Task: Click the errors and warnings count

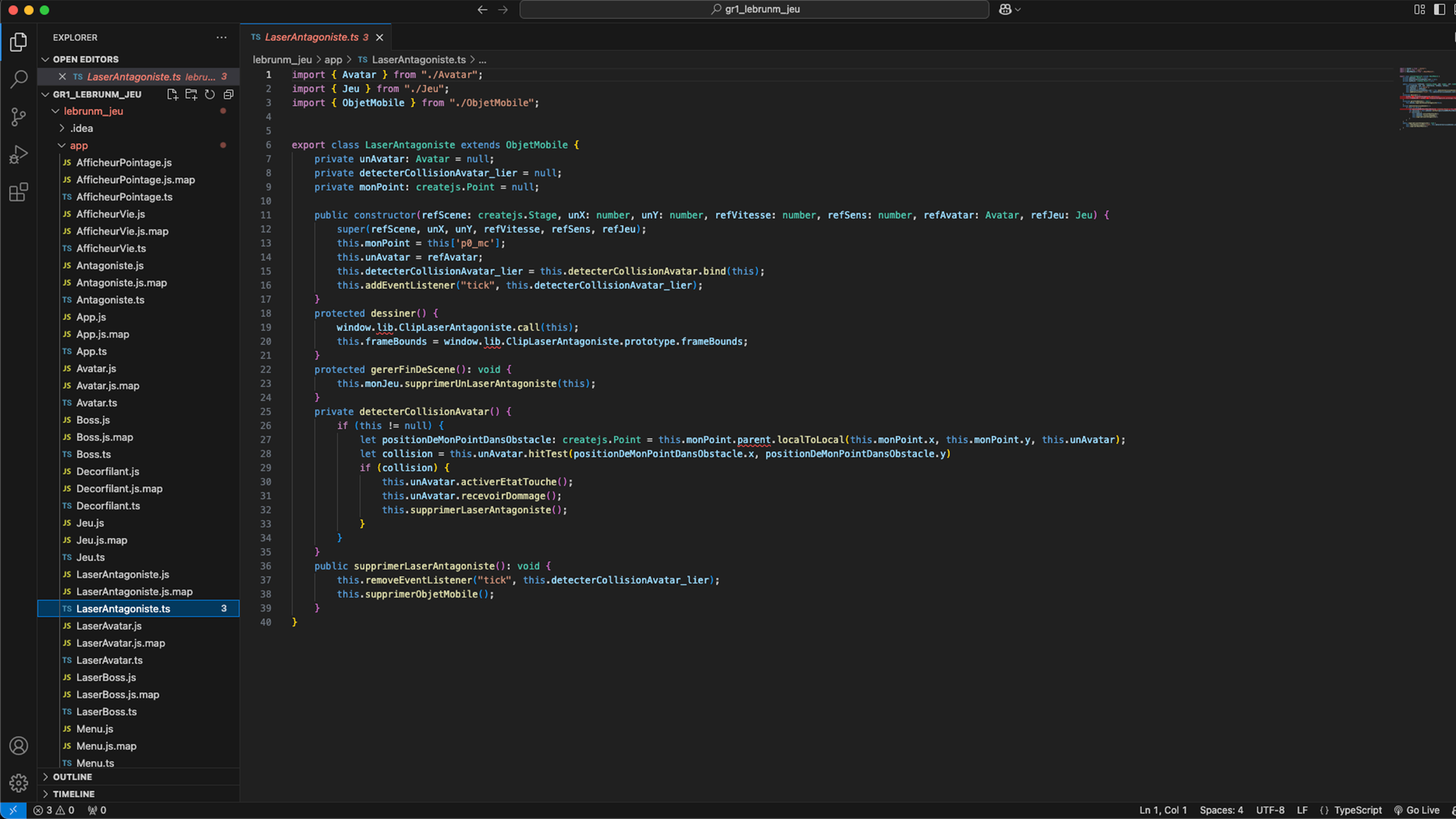Action: coord(54,810)
